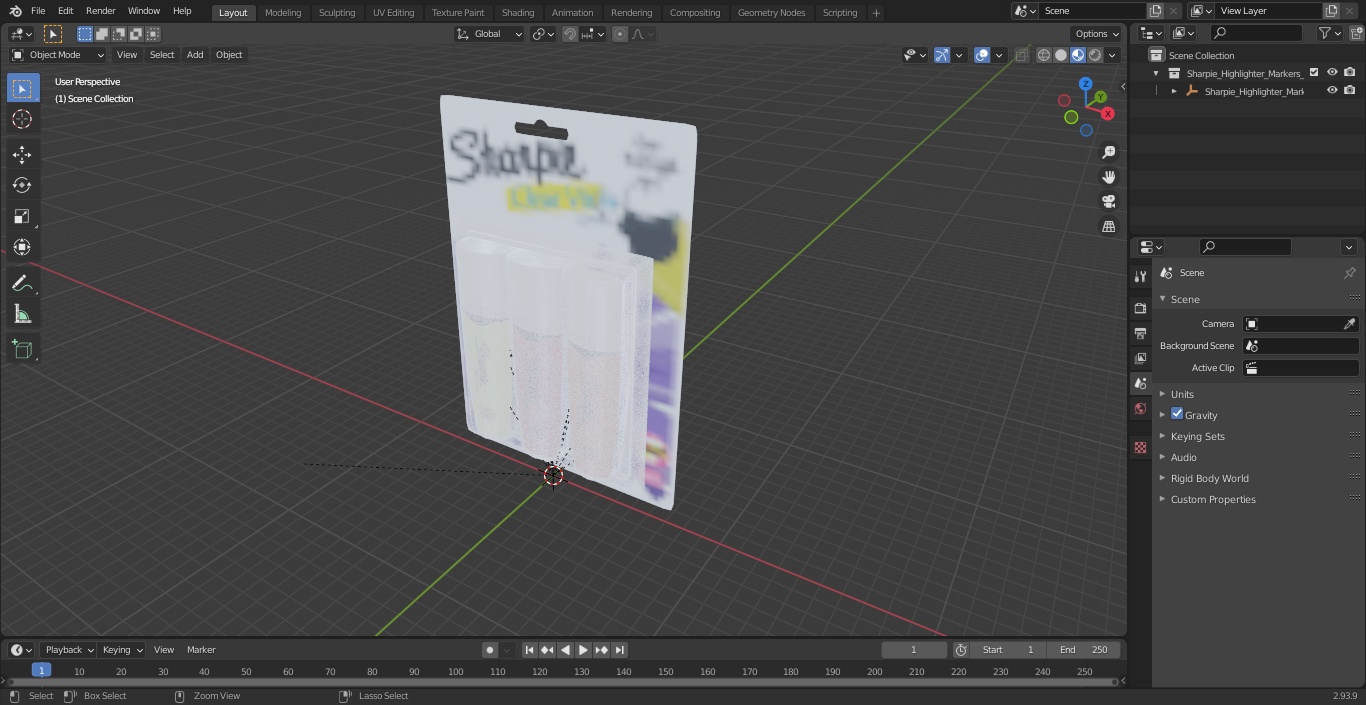Toggle show gizmo button
The height and width of the screenshot is (705, 1366).
click(x=942, y=55)
